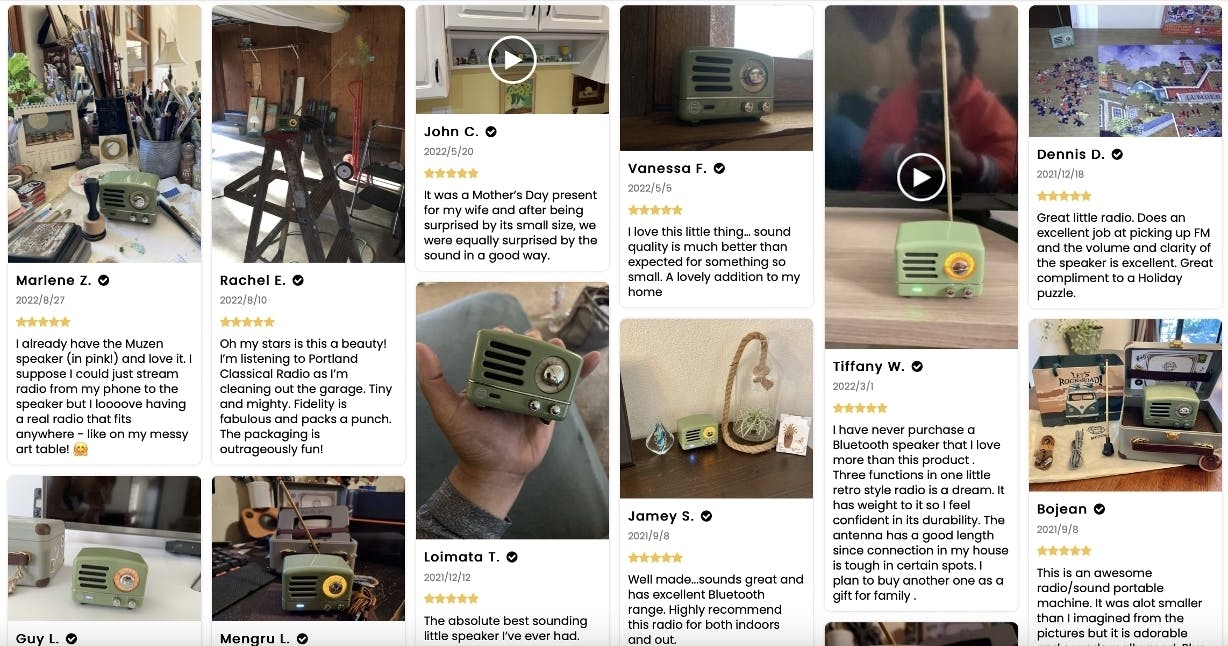The height and width of the screenshot is (646, 1228).
Task: Play Tiffany W.'s review video
Action: [920, 178]
